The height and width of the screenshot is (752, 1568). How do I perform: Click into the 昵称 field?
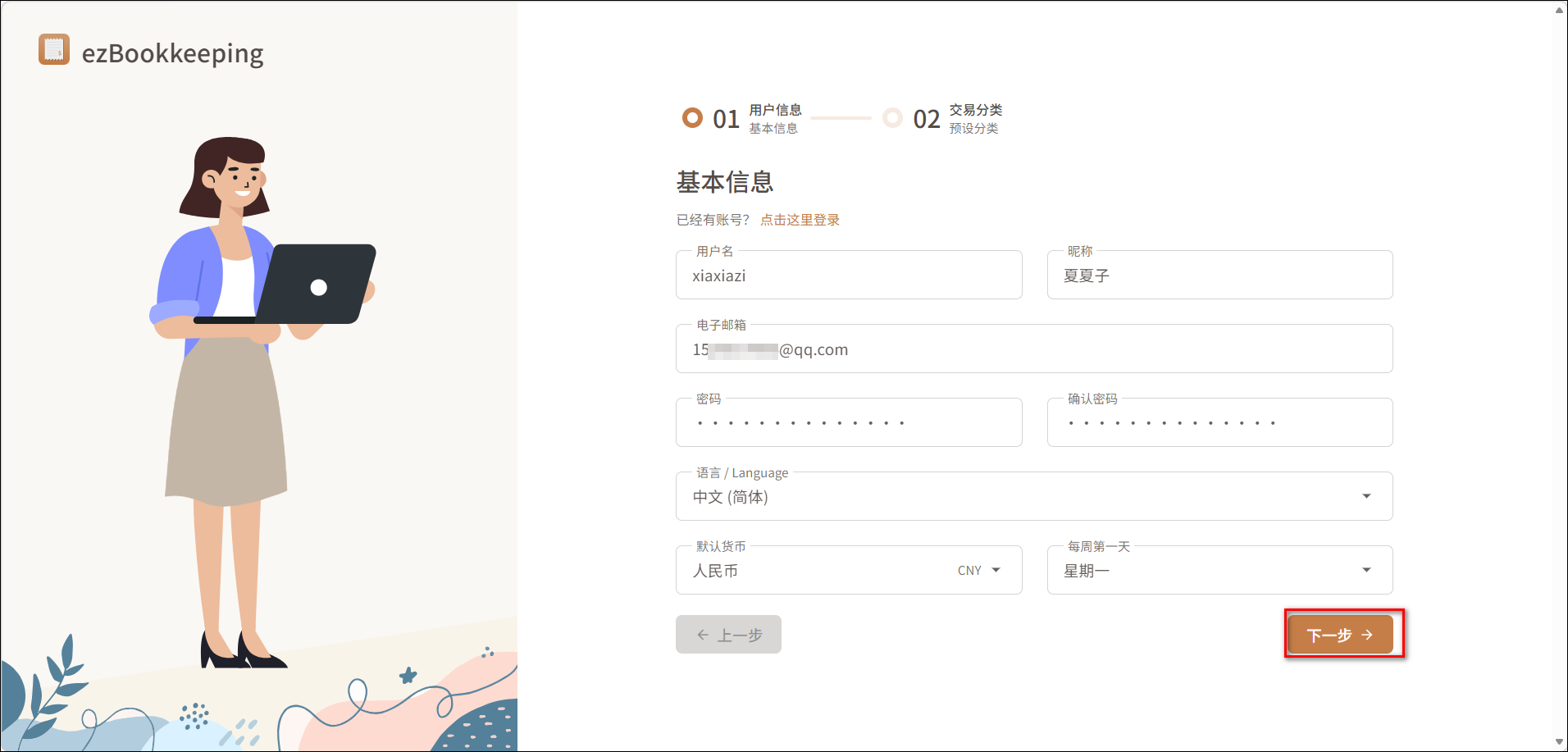1219,276
